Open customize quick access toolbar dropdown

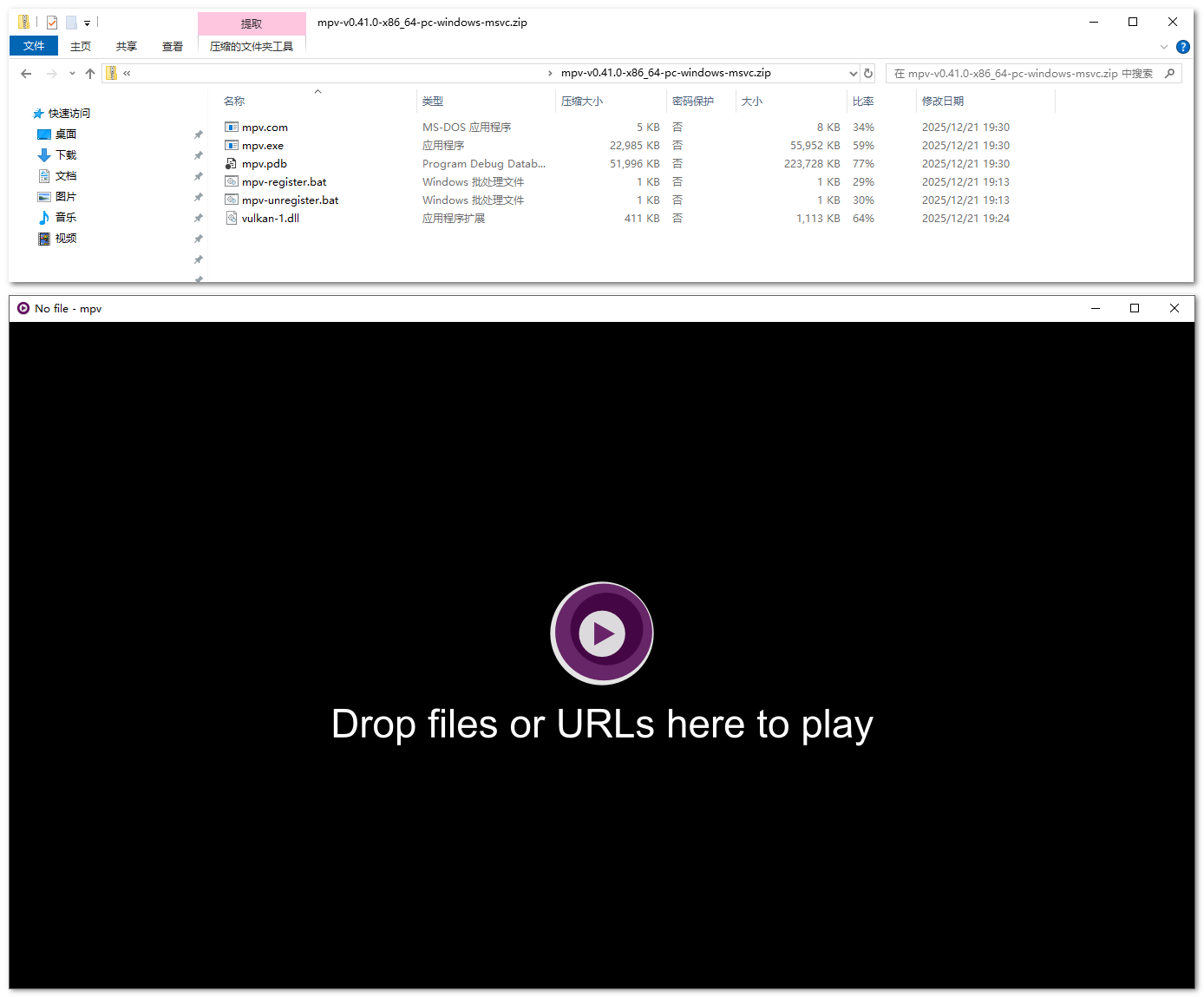tap(88, 23)
